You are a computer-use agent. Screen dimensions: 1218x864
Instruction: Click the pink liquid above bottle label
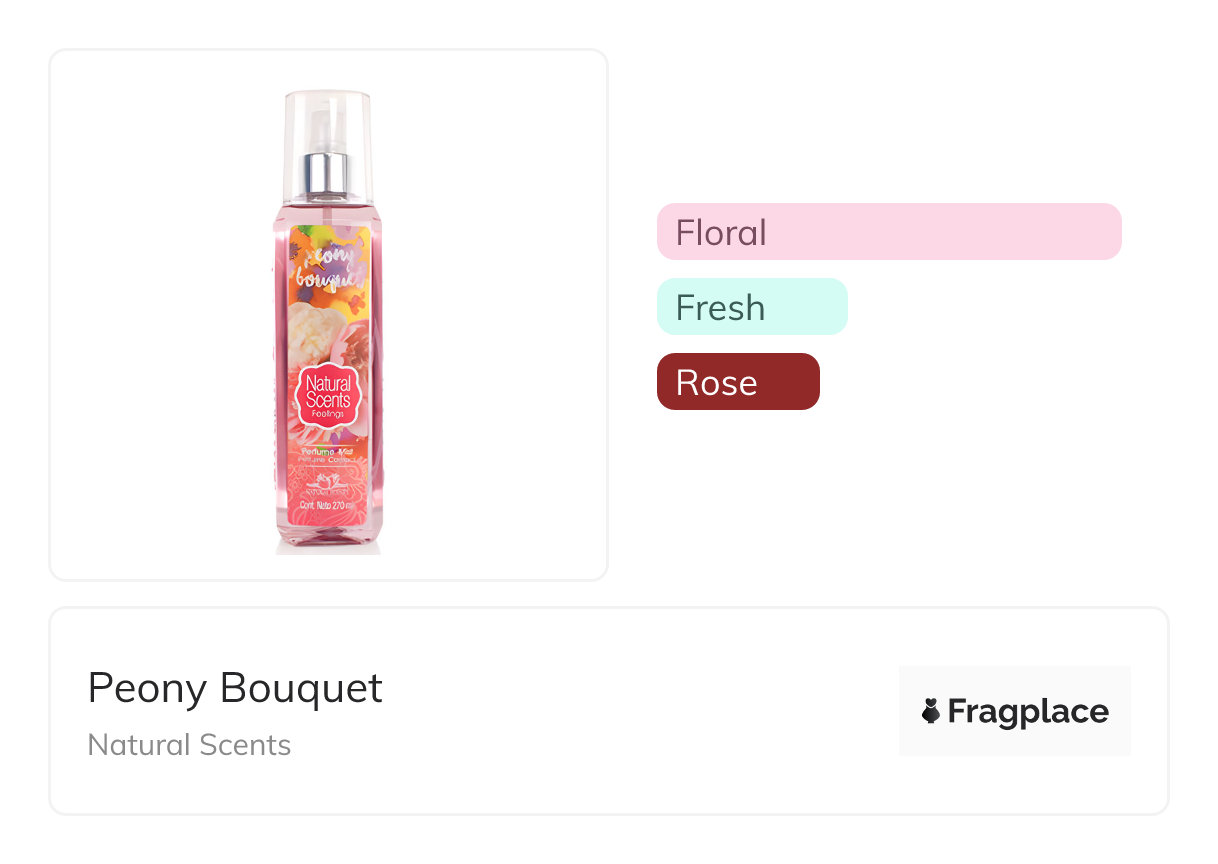click(x=329, y=211)
